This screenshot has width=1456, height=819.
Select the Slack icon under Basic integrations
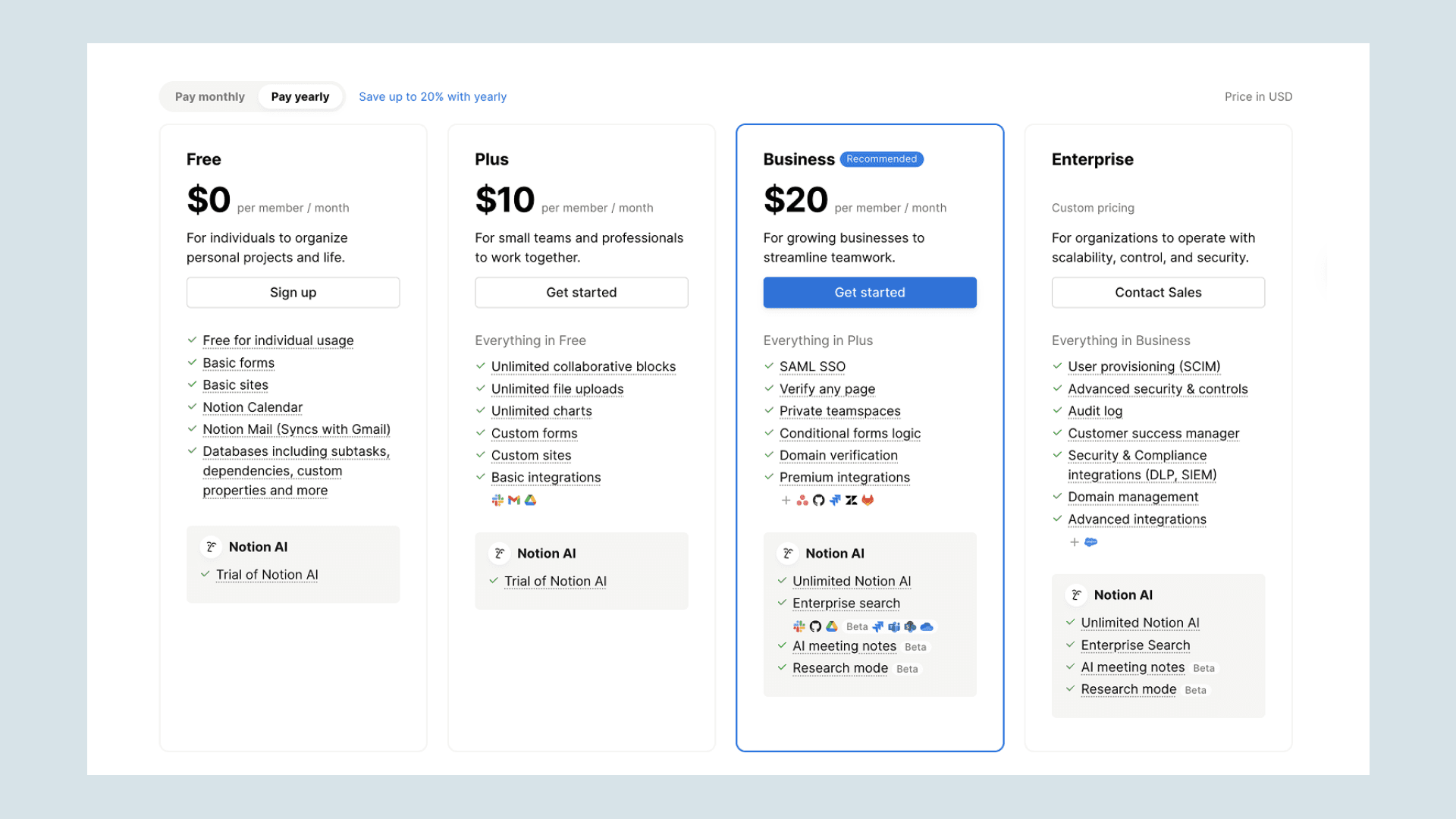pos(497,500)
